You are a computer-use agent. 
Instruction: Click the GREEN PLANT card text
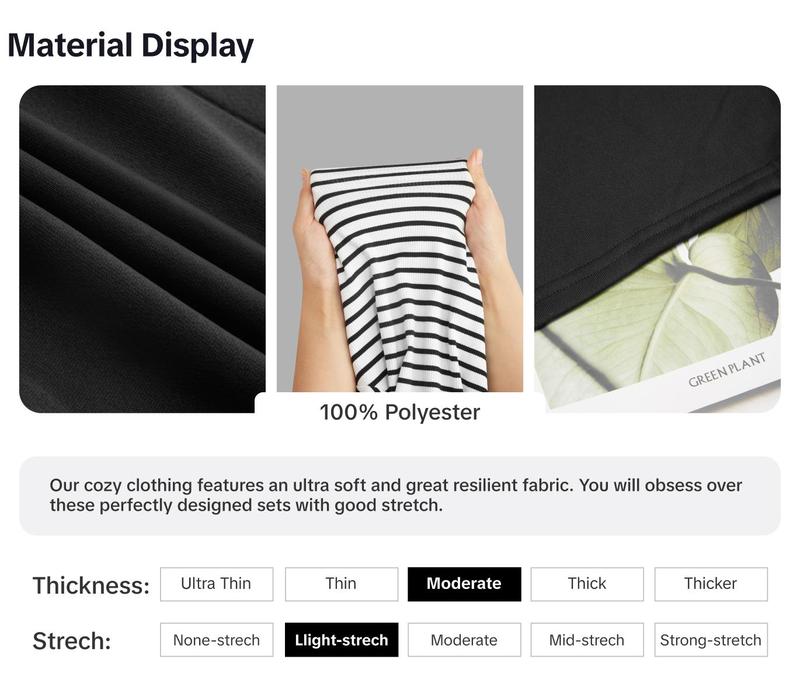[x=727, y=370]
